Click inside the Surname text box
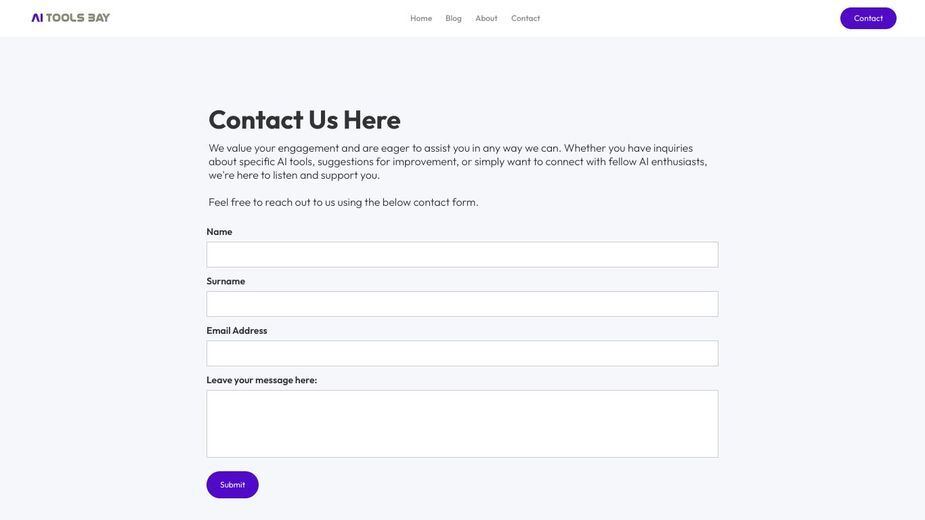Screen dimensions: 925x520 462,304
